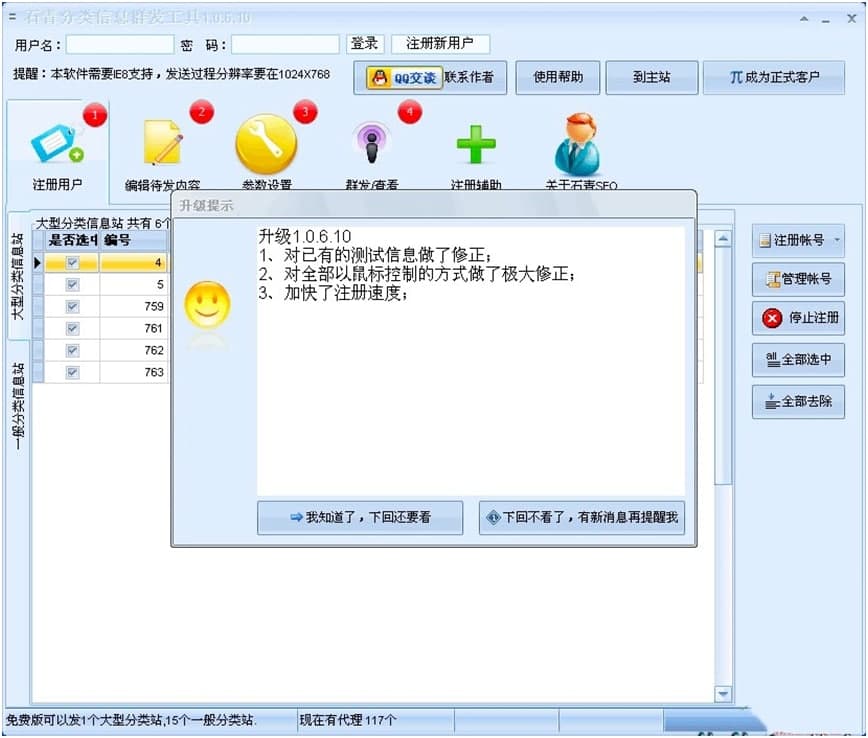The width and height of the screenshot is (868, 738).
Task: Focus the 用户名 input field
Action: coord(120,45)
